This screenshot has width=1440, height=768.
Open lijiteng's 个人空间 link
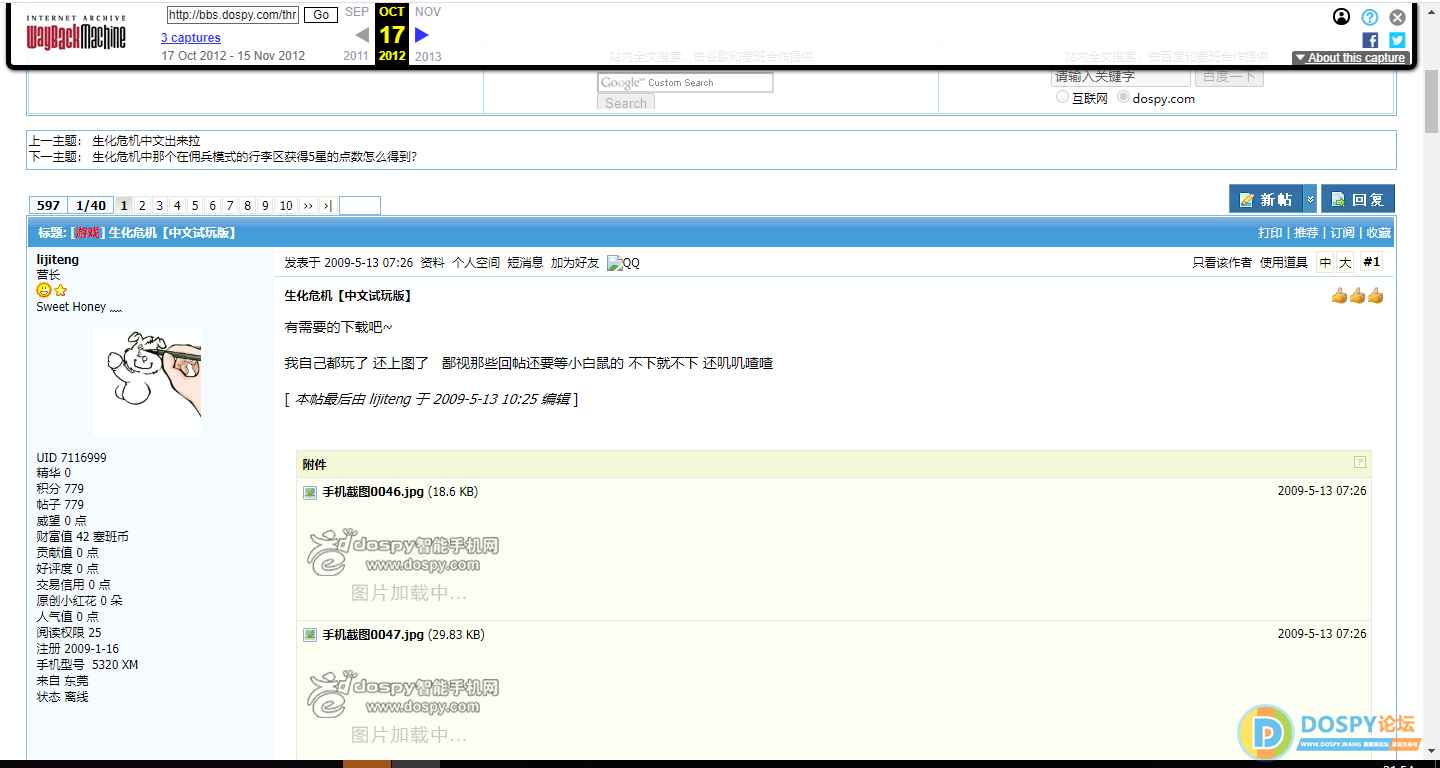pos(476,262)
